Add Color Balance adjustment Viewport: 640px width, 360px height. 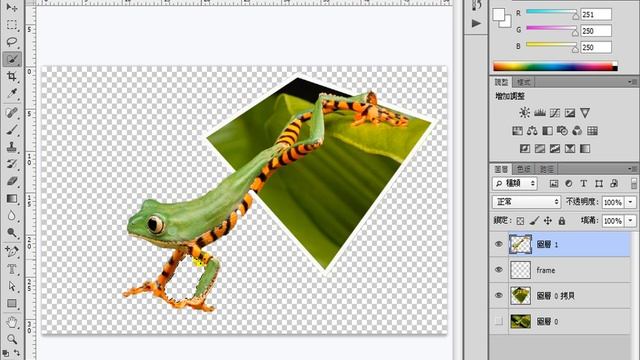[532, 131]
